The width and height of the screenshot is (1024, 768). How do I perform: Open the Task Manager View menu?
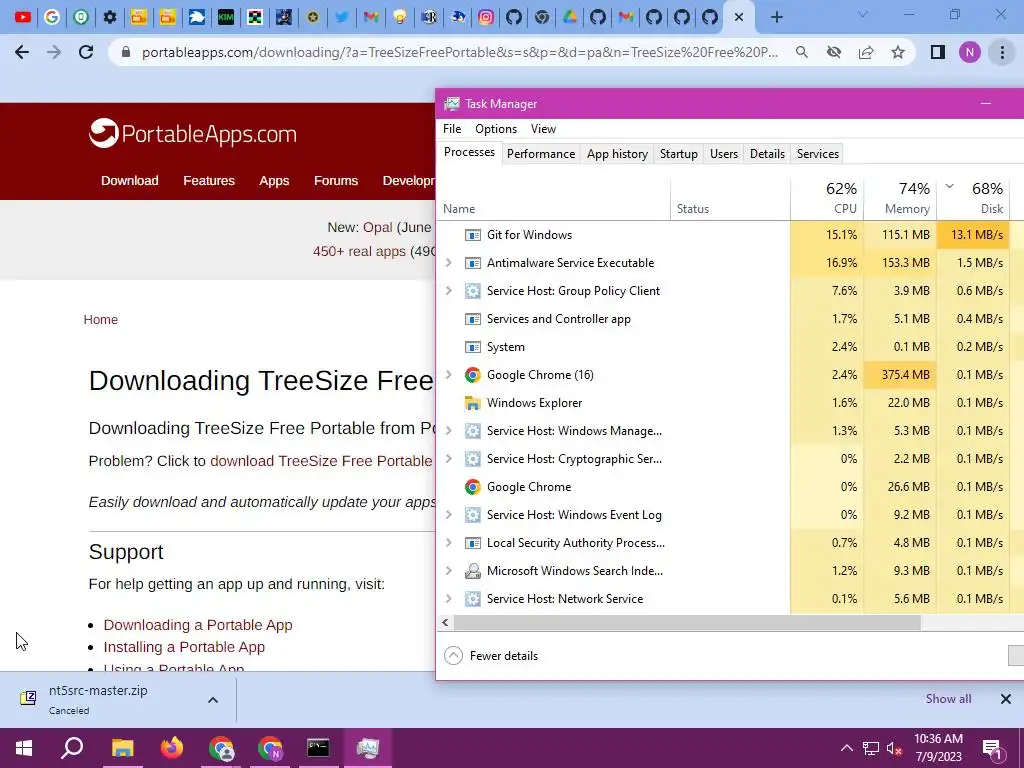(543, 129)
